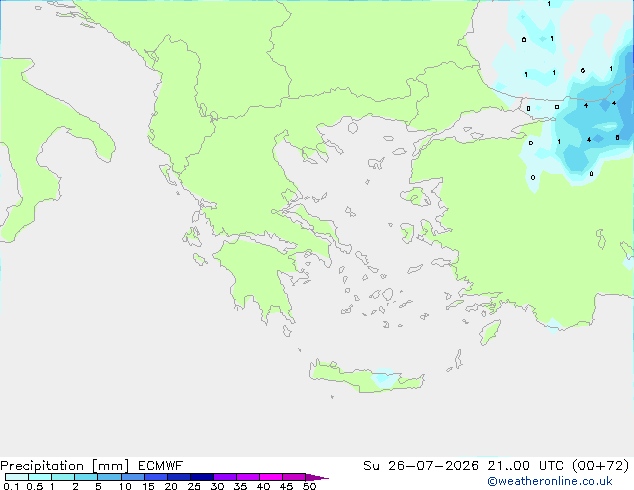
Task: Select the 0.1–0.5 mm lightest legend swatch
Action: pos(17,477)
